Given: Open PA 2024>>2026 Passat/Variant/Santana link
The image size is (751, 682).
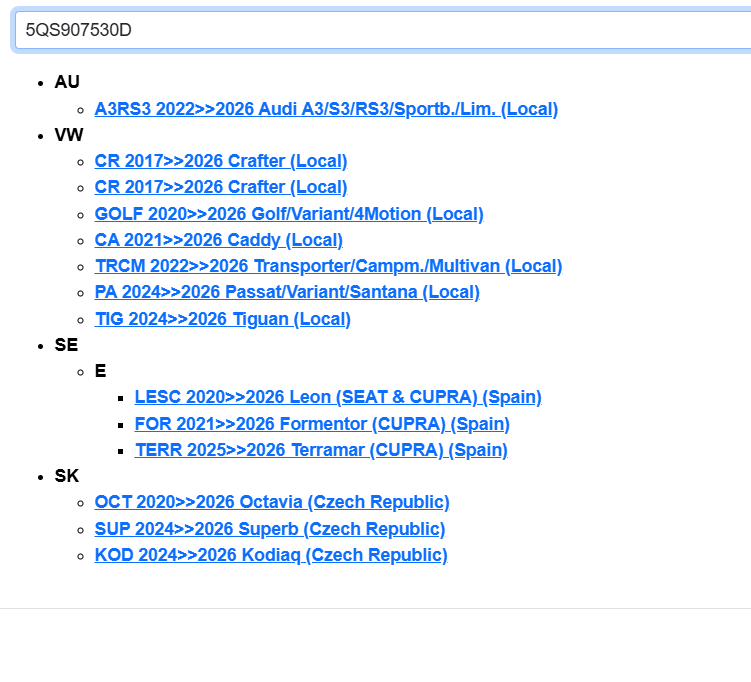Looking at the screenshot, I should click(x=287, y=292).
